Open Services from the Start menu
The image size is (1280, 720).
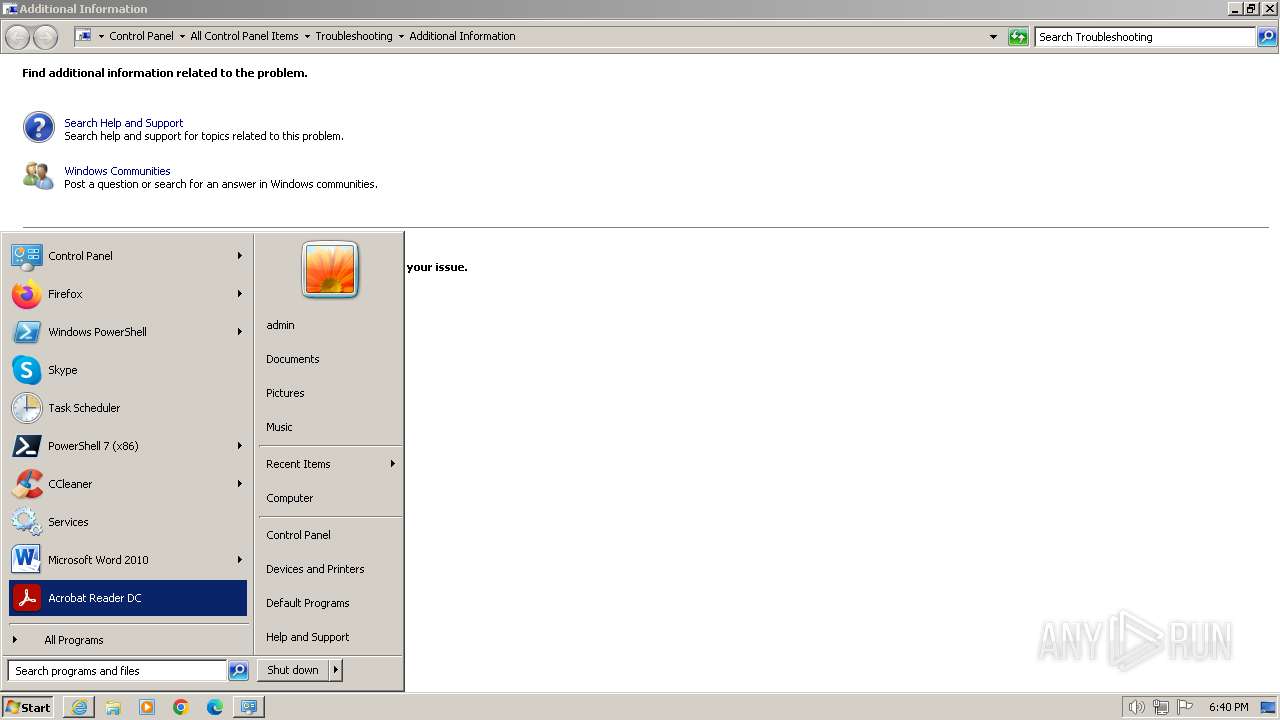pyautogui.click(x=27, y=522)
